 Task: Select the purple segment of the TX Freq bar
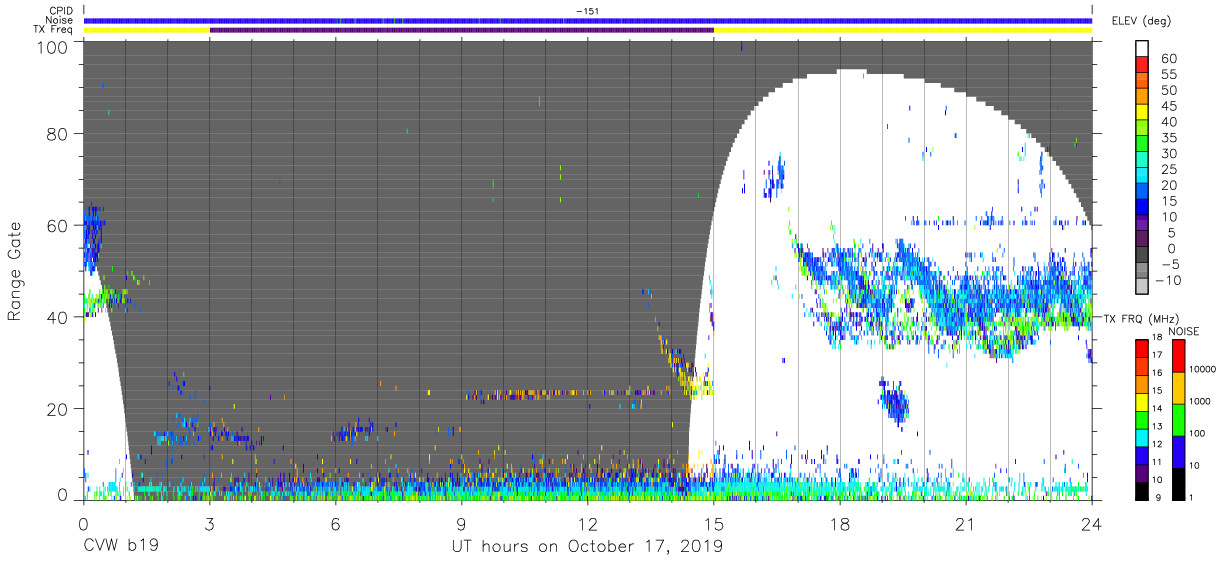[462, 30]
